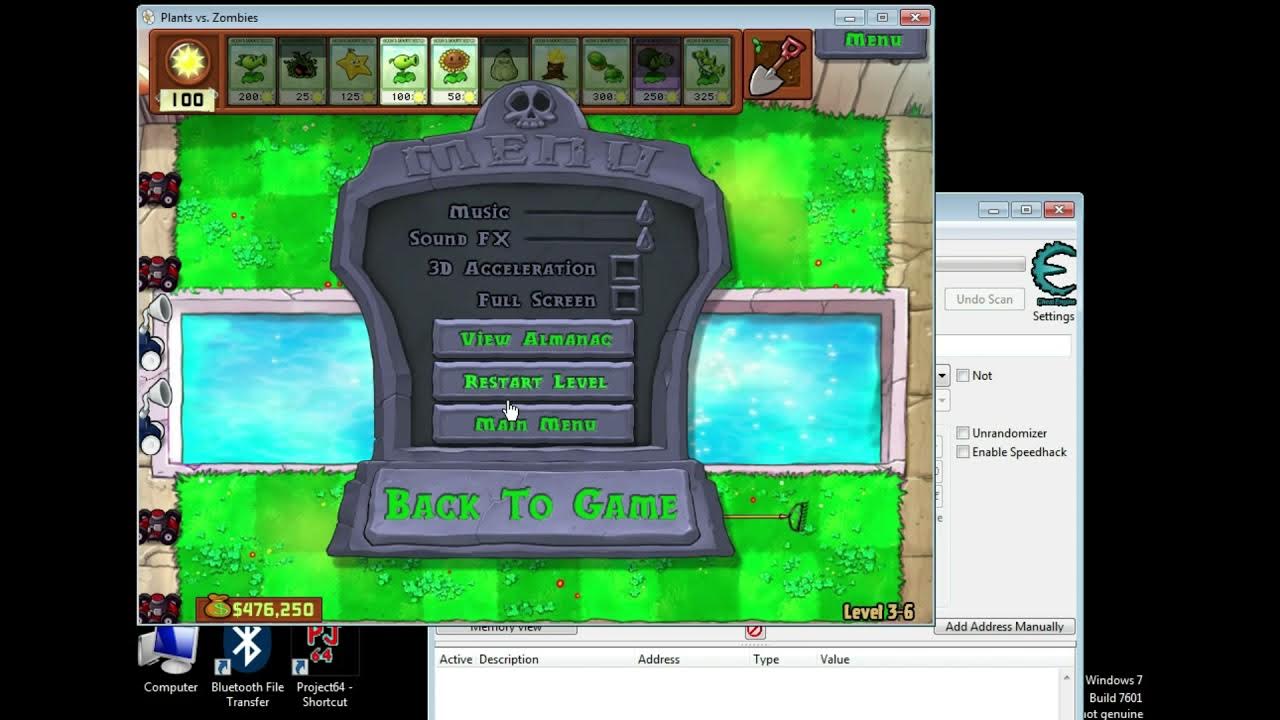Select the Melon-pult seed packet costing 300
Viewport: 1280px width, 720px height.
click(606, 71)
